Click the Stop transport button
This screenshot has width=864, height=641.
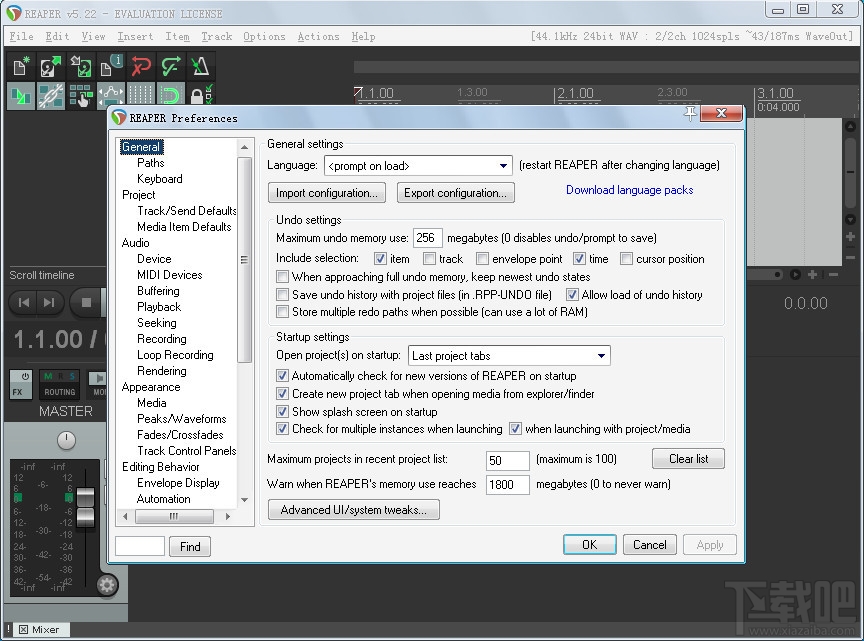pyautogui.click(x=86, y=302)
